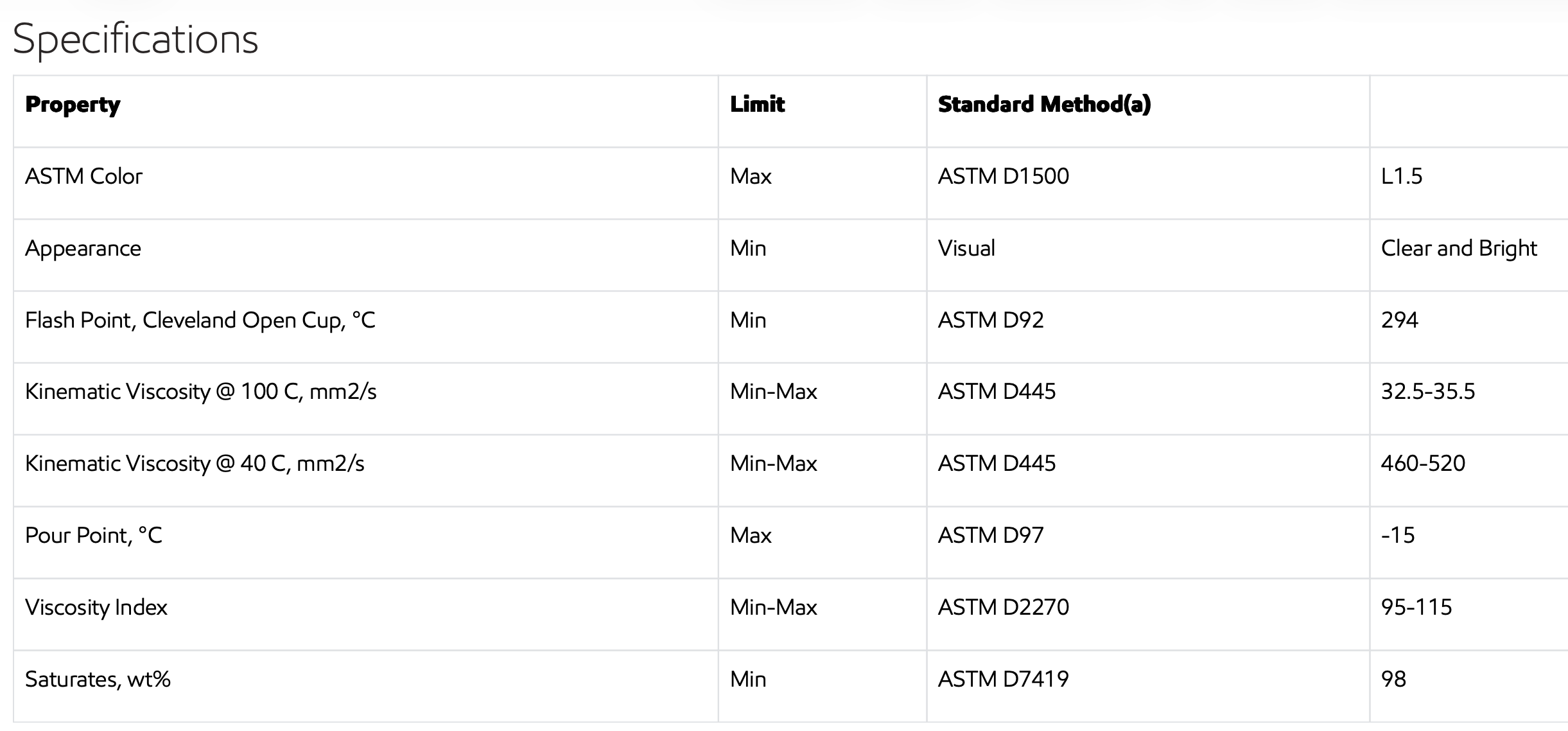Click the L1.5 value cell
Viewport: 1568px width, 731px height.
click(1401, 177)
